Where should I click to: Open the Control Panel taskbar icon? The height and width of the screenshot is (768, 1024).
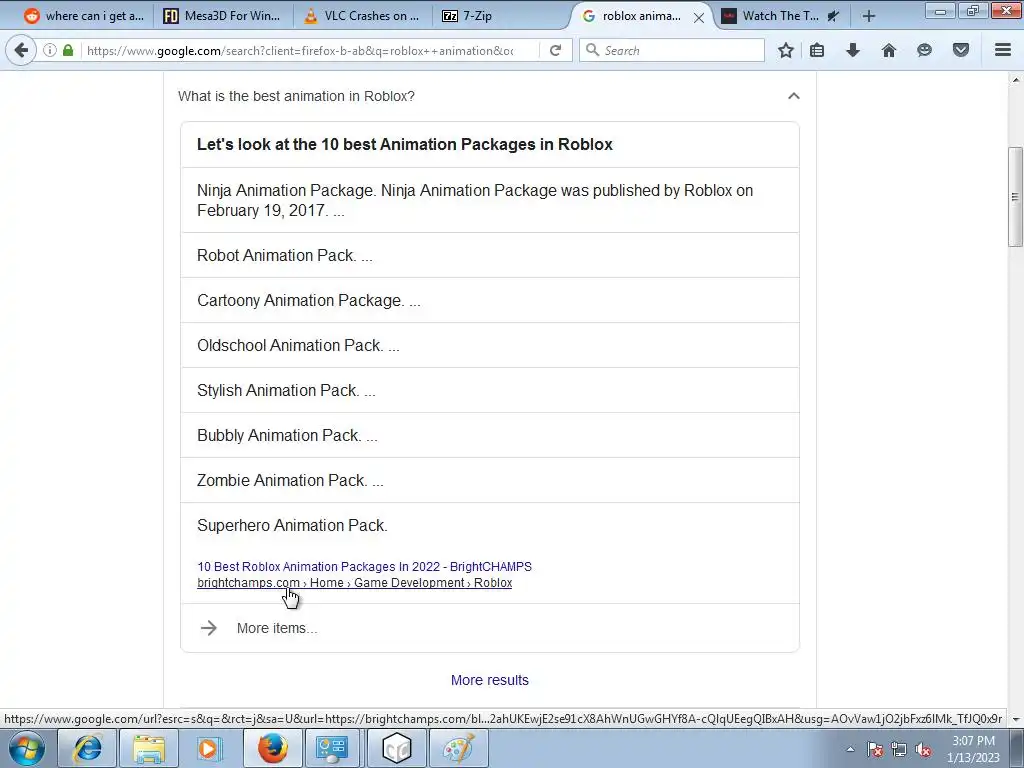pyautogui.click(x=334, y=748)
